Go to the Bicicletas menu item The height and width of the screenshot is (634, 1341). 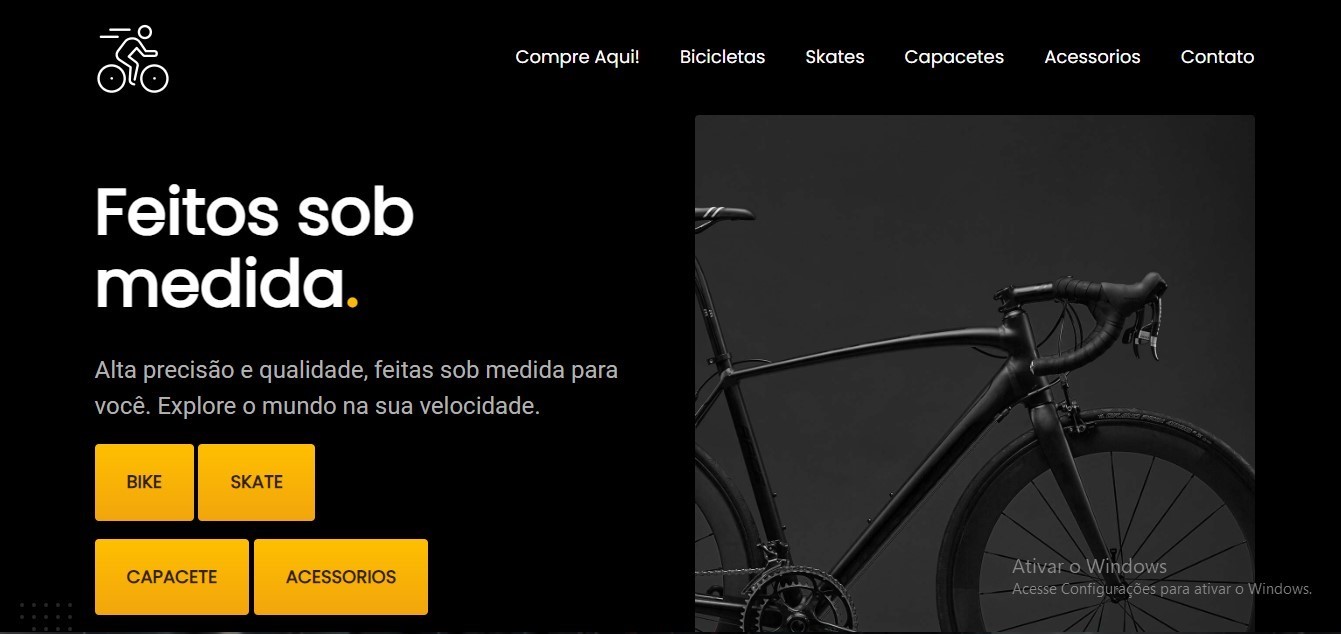[x=722, y=57]
